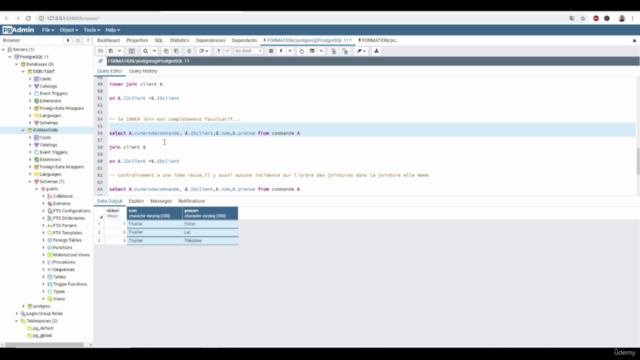Screen dimensions: 640x360
Task: Click the Rollback transaction icon
Action: point(345,51)
